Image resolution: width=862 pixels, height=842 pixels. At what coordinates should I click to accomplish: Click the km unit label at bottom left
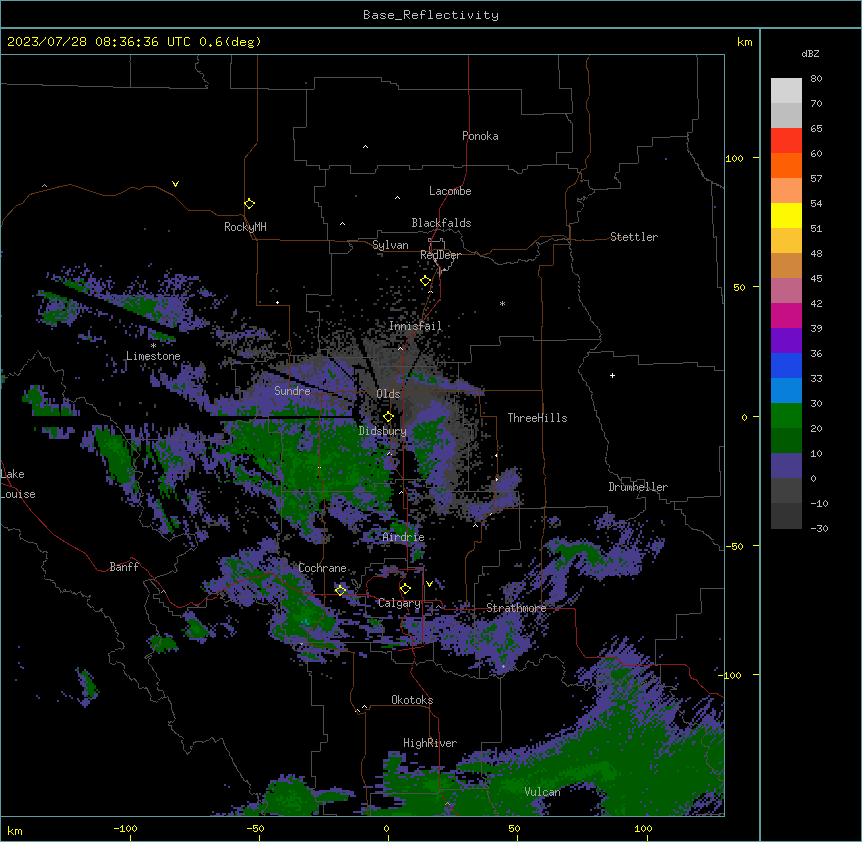[x=15, y=831]
